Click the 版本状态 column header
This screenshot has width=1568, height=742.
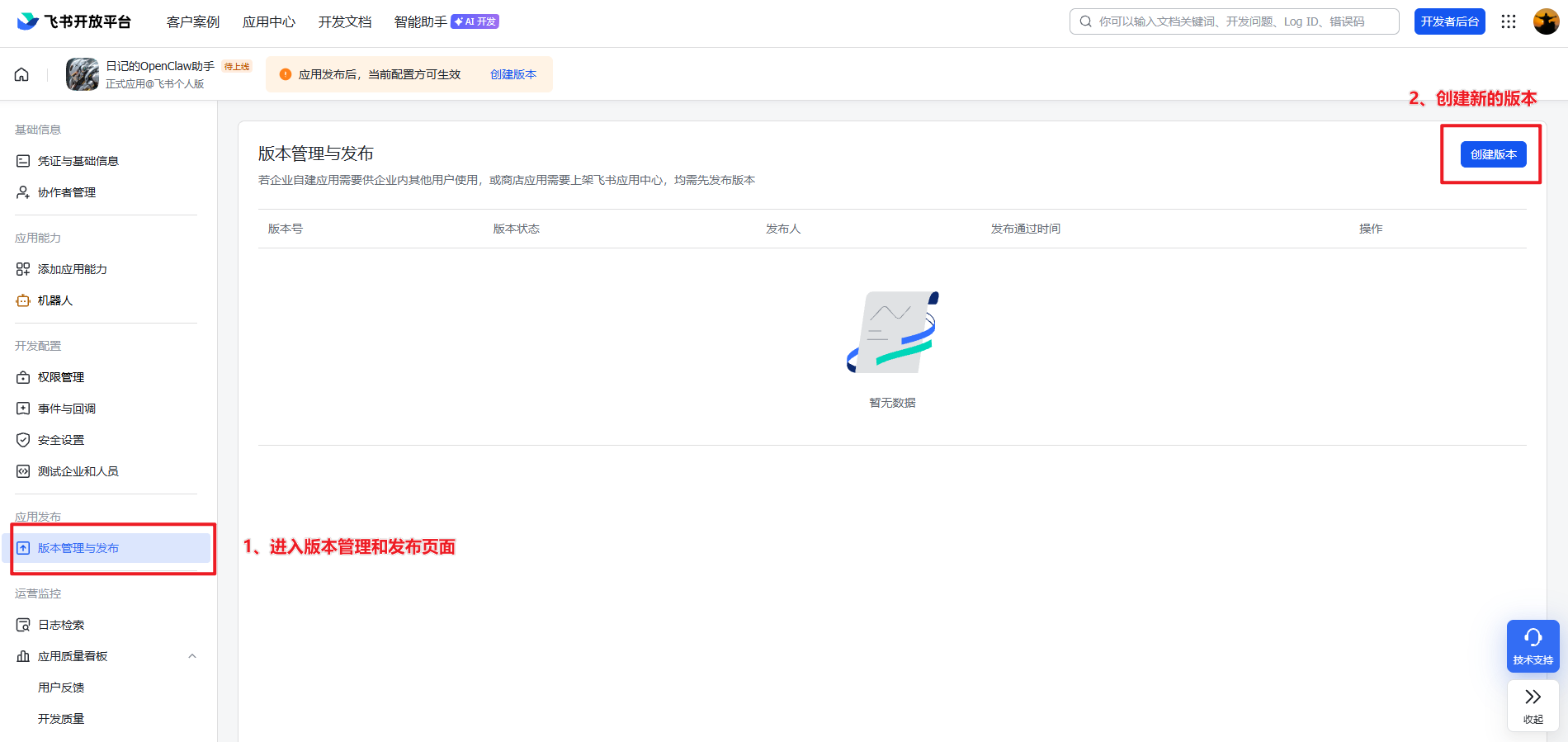tap(517, 229)
